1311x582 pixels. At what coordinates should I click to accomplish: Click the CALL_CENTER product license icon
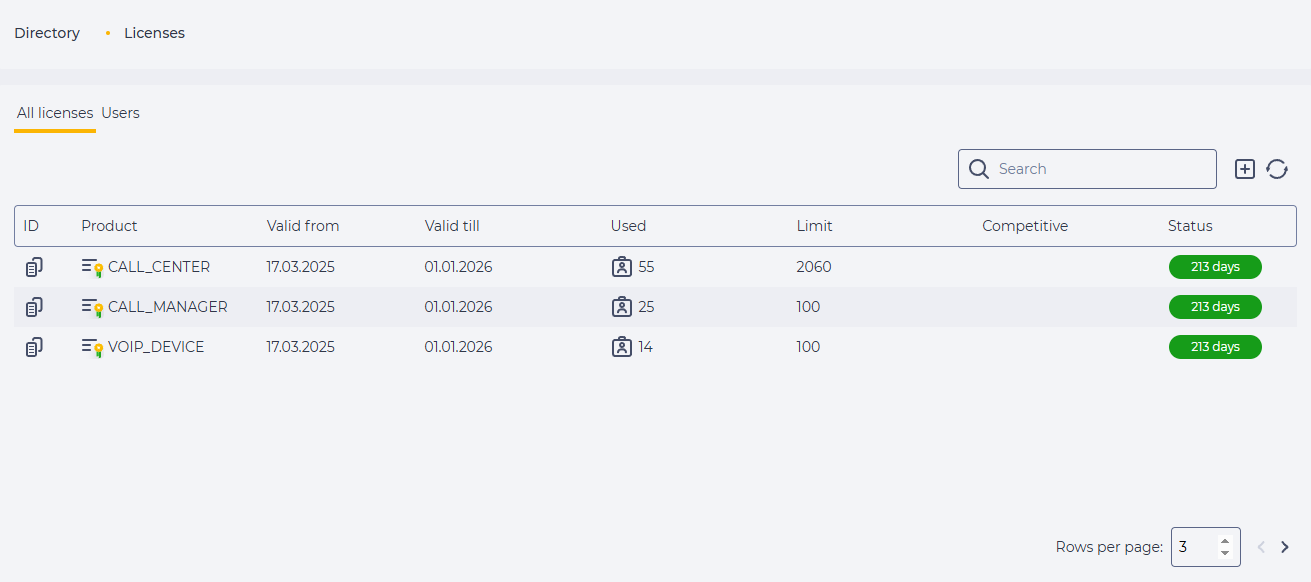(x=93, y=267)
